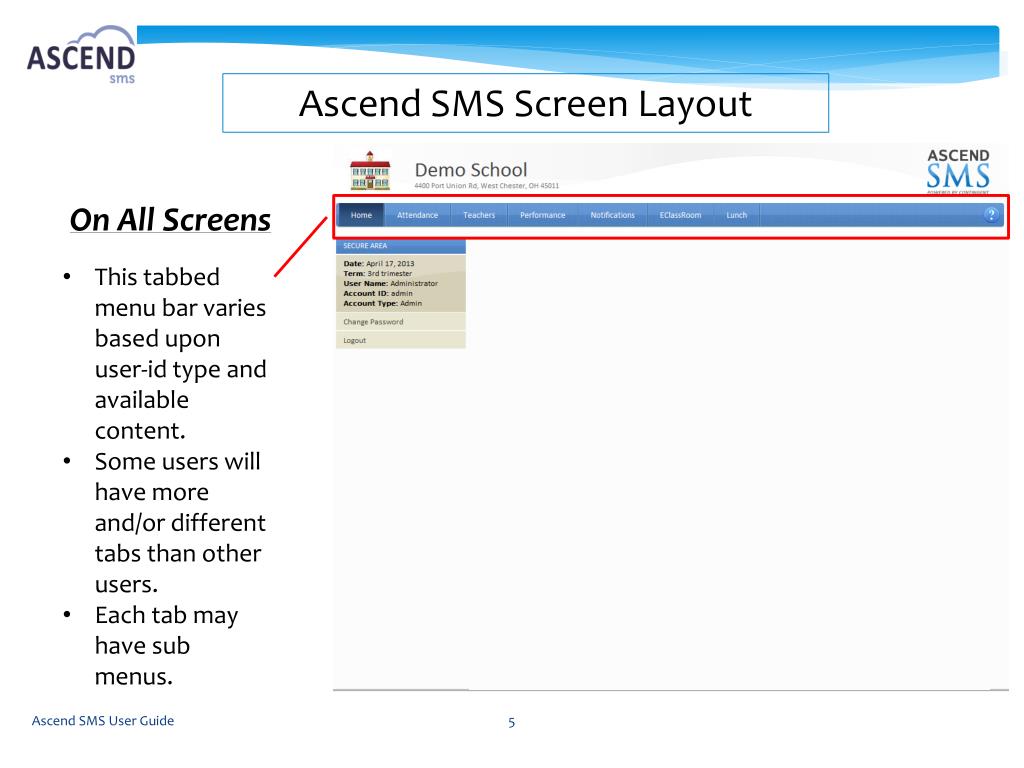Screen dimensions: 1024x768
Task: Click the help question mark icon
Action: click(x=991, y=214)
